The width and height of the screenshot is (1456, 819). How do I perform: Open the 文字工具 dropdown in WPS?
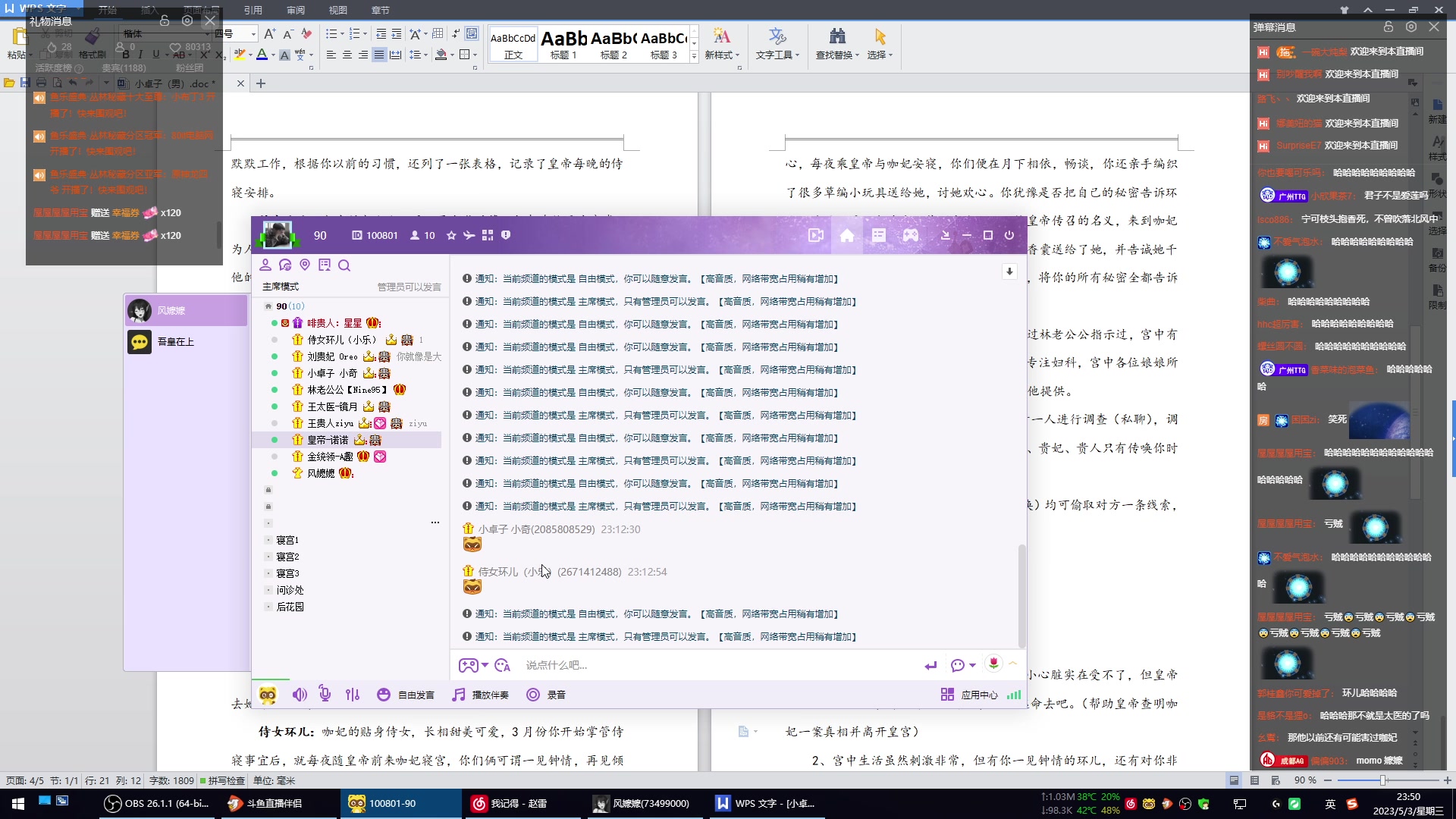[x=777, y=45]
